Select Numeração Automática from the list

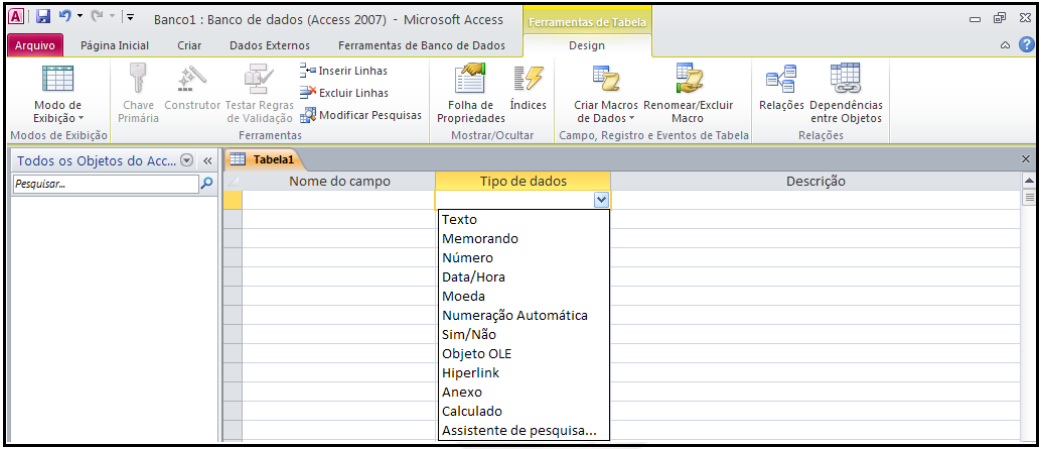(514, 316)
